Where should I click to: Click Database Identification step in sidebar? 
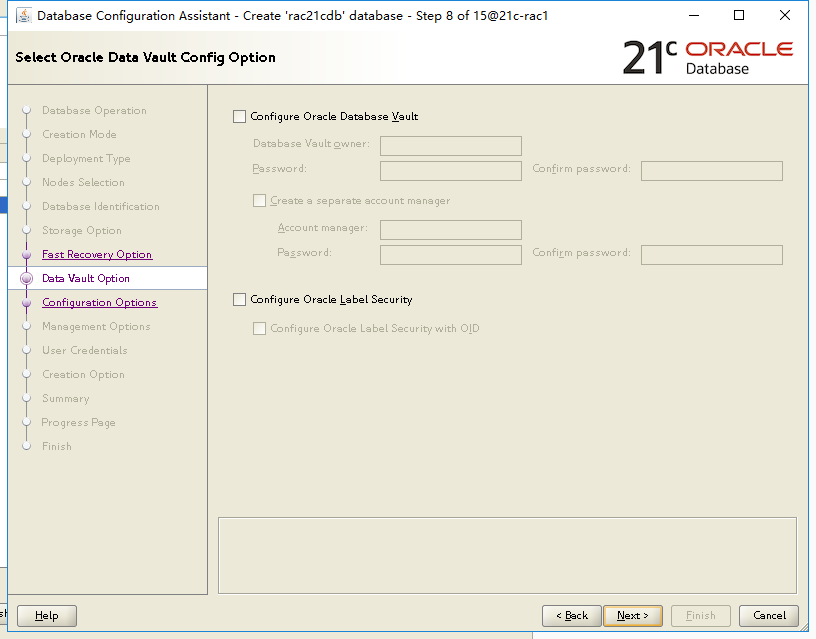[x=100, y=207]
